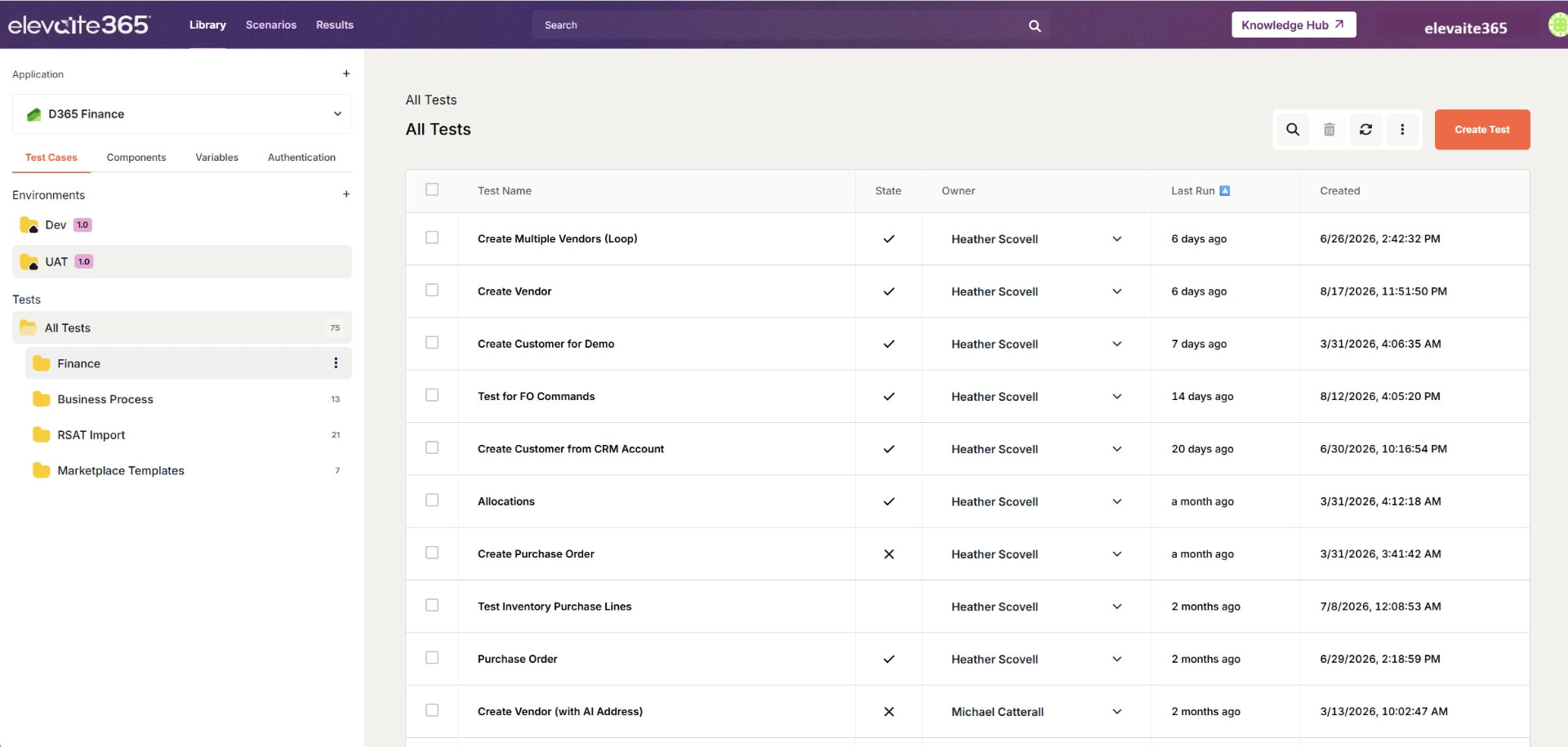This screenshot has height=747, width=1568.
Task: Open the user avatar at top right
Action: (1558, 24)
